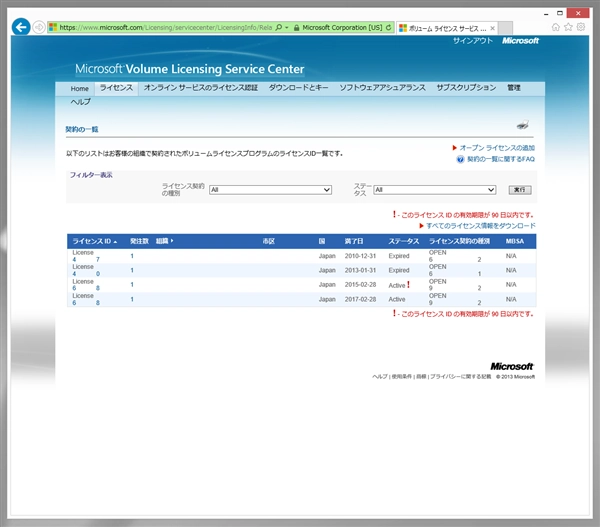600x527 pixels.
Task: Click the search magnifier in address bar
Action: 279,28
